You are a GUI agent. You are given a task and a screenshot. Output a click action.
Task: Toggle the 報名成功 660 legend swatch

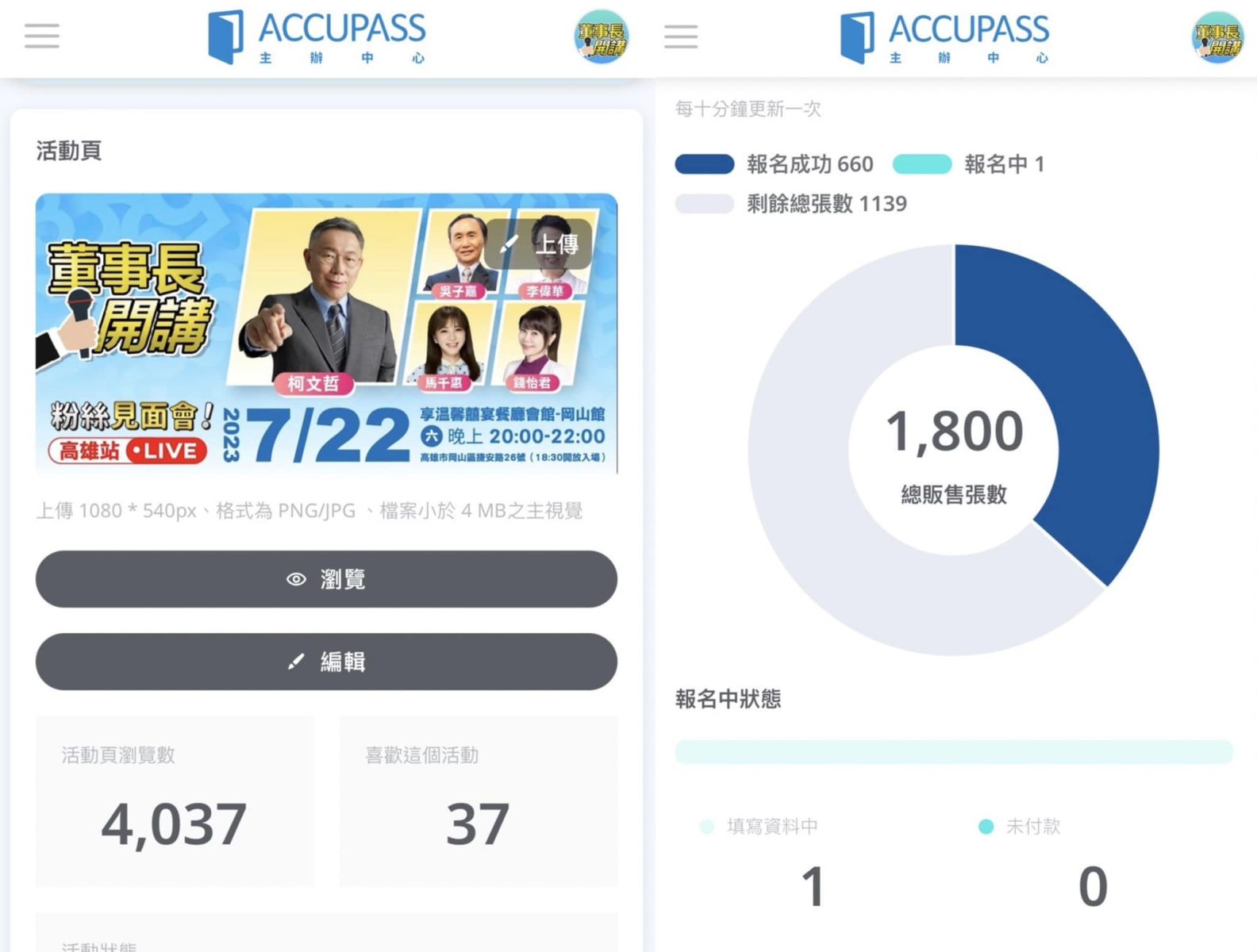[x=705, y=164]
